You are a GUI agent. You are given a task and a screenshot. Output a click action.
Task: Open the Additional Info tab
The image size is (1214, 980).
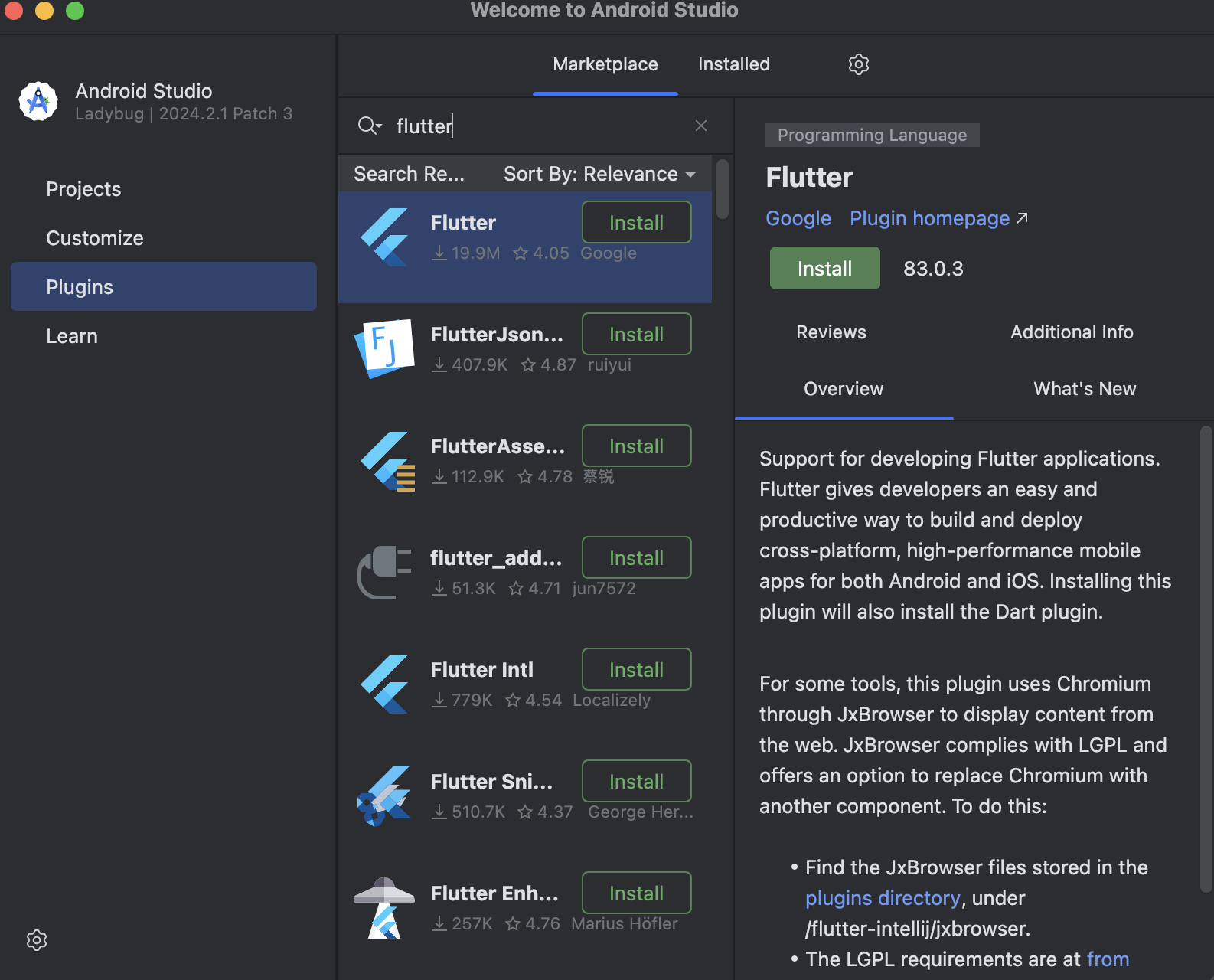1072,332
